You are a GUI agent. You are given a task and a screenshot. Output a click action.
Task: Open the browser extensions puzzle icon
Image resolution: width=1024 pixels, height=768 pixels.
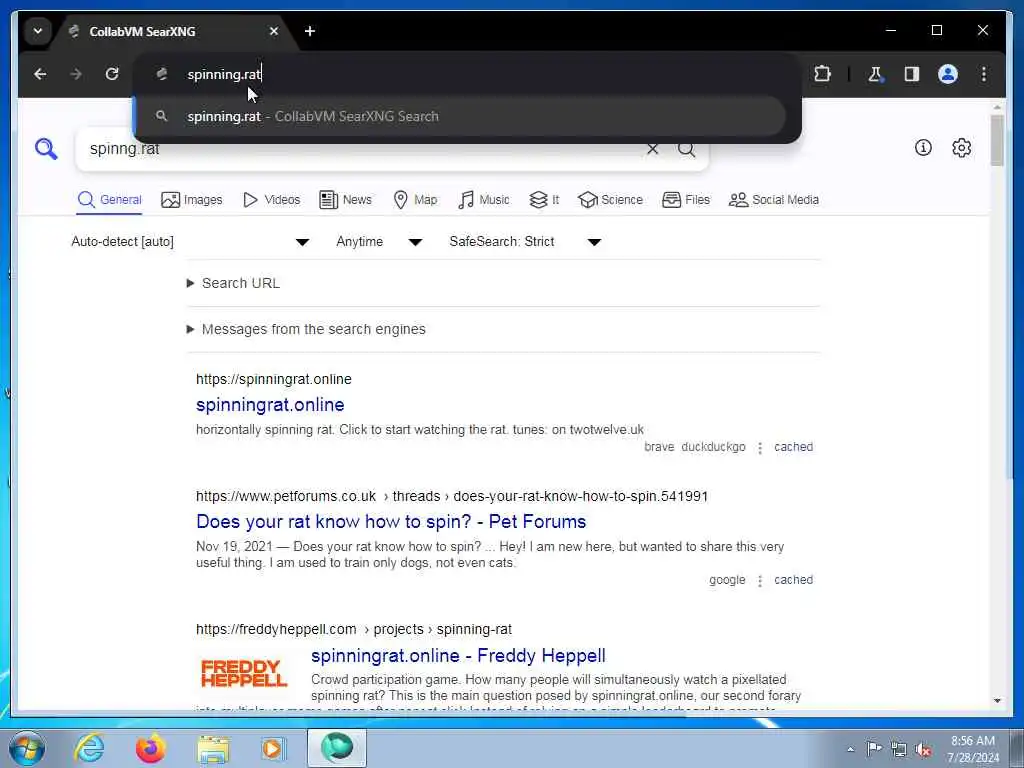point(822,74)
